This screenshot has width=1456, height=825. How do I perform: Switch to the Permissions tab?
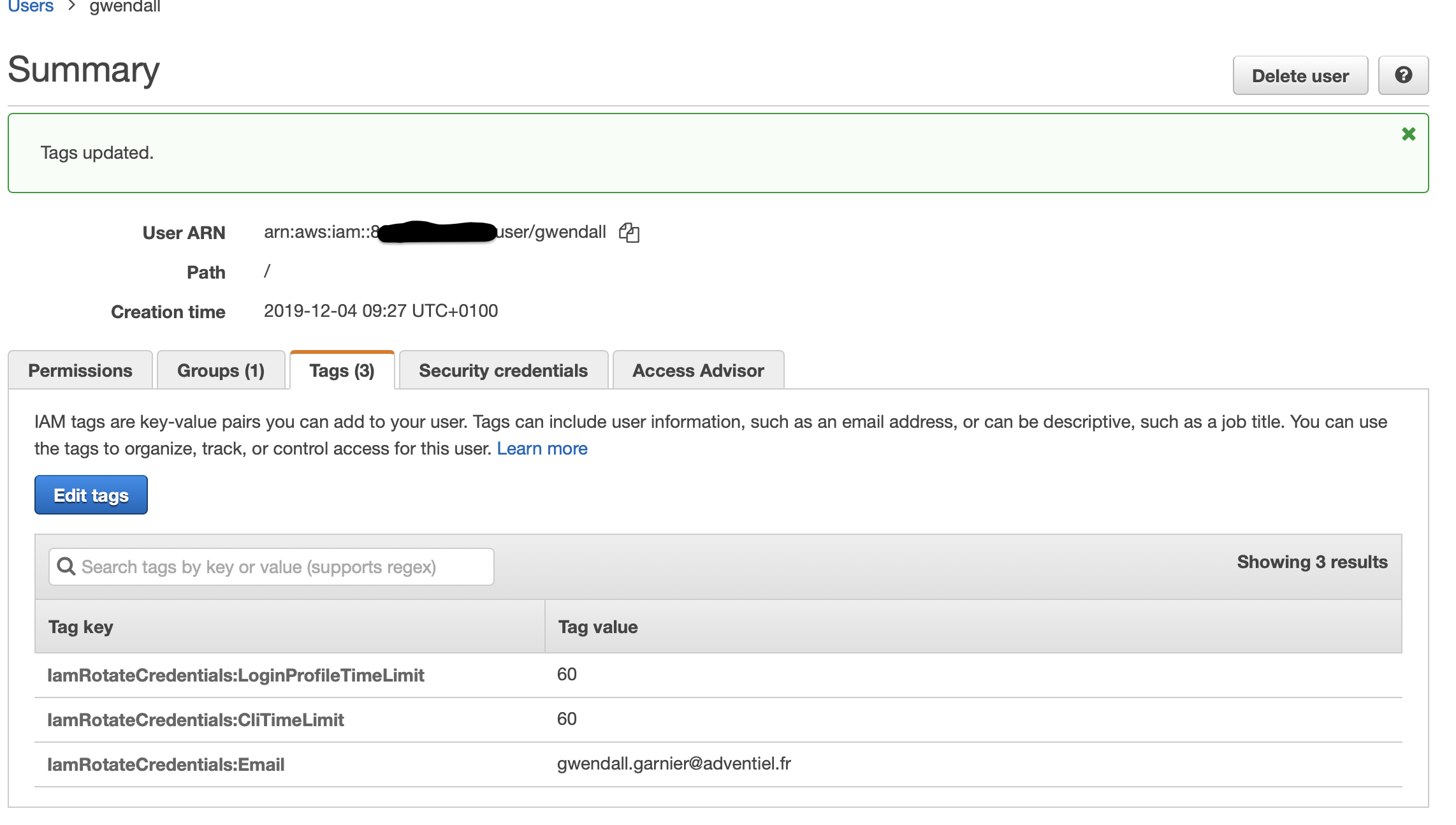pos(80,370)
